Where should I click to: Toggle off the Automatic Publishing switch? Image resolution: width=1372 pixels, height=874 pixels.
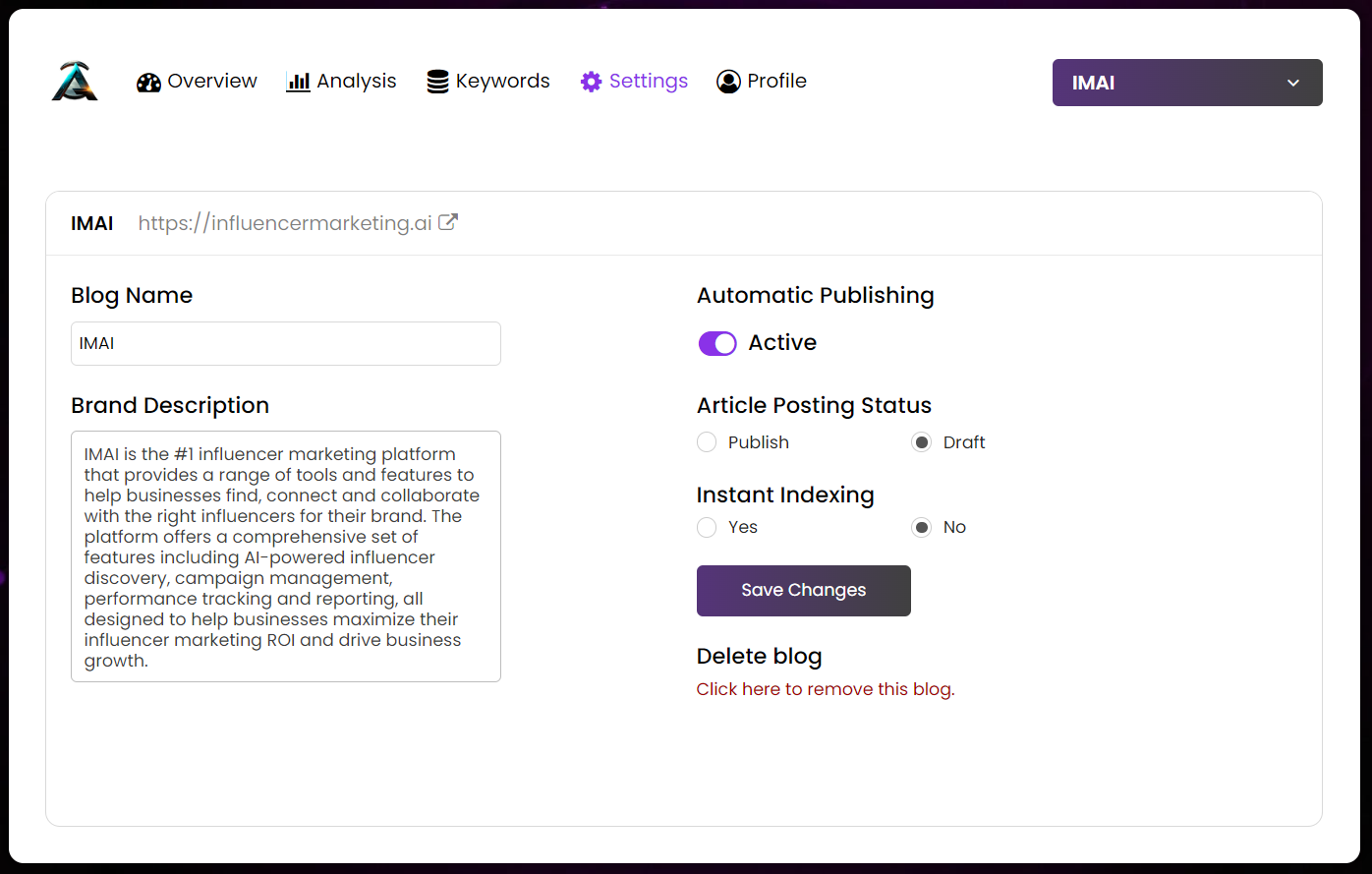[717, 343]
